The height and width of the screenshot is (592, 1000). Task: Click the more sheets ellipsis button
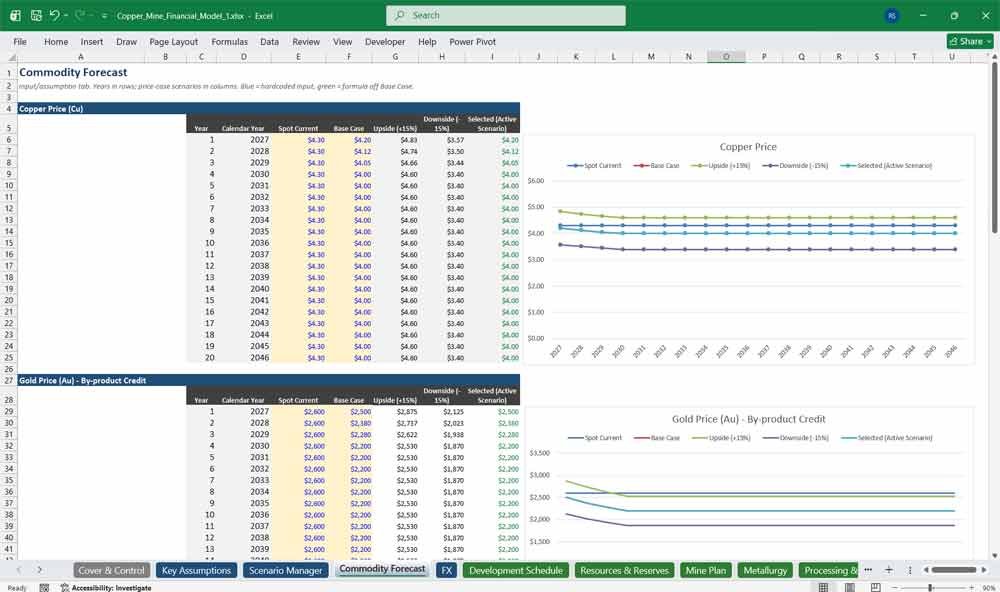pyautogui.click(x=868, y=570)
